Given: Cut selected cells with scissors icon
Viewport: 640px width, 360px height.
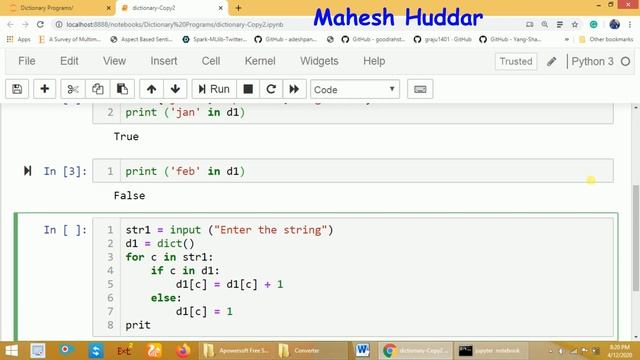Looking at the screenshot, I should [x=73, y=89].
